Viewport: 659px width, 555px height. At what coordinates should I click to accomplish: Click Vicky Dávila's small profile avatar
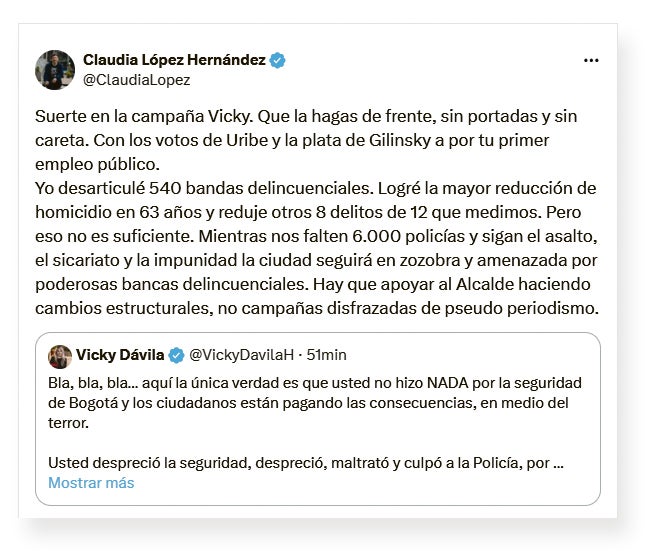tap(59, 357)
